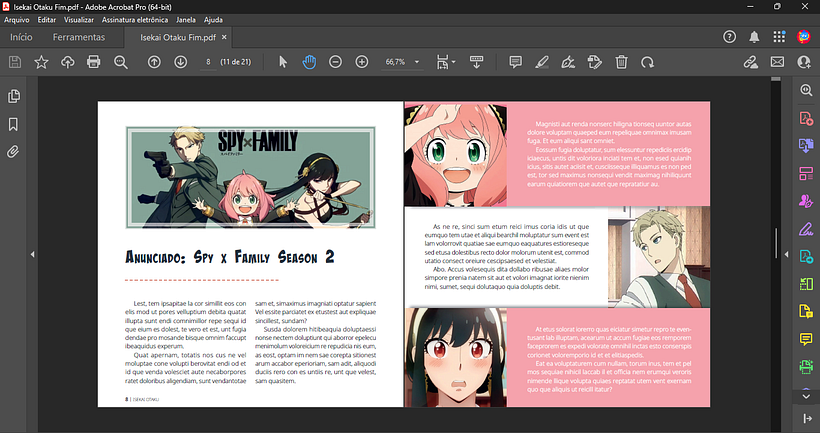Click the Spy x Family banner image
This screenshot has height=433, width=820.
point(250,177)
